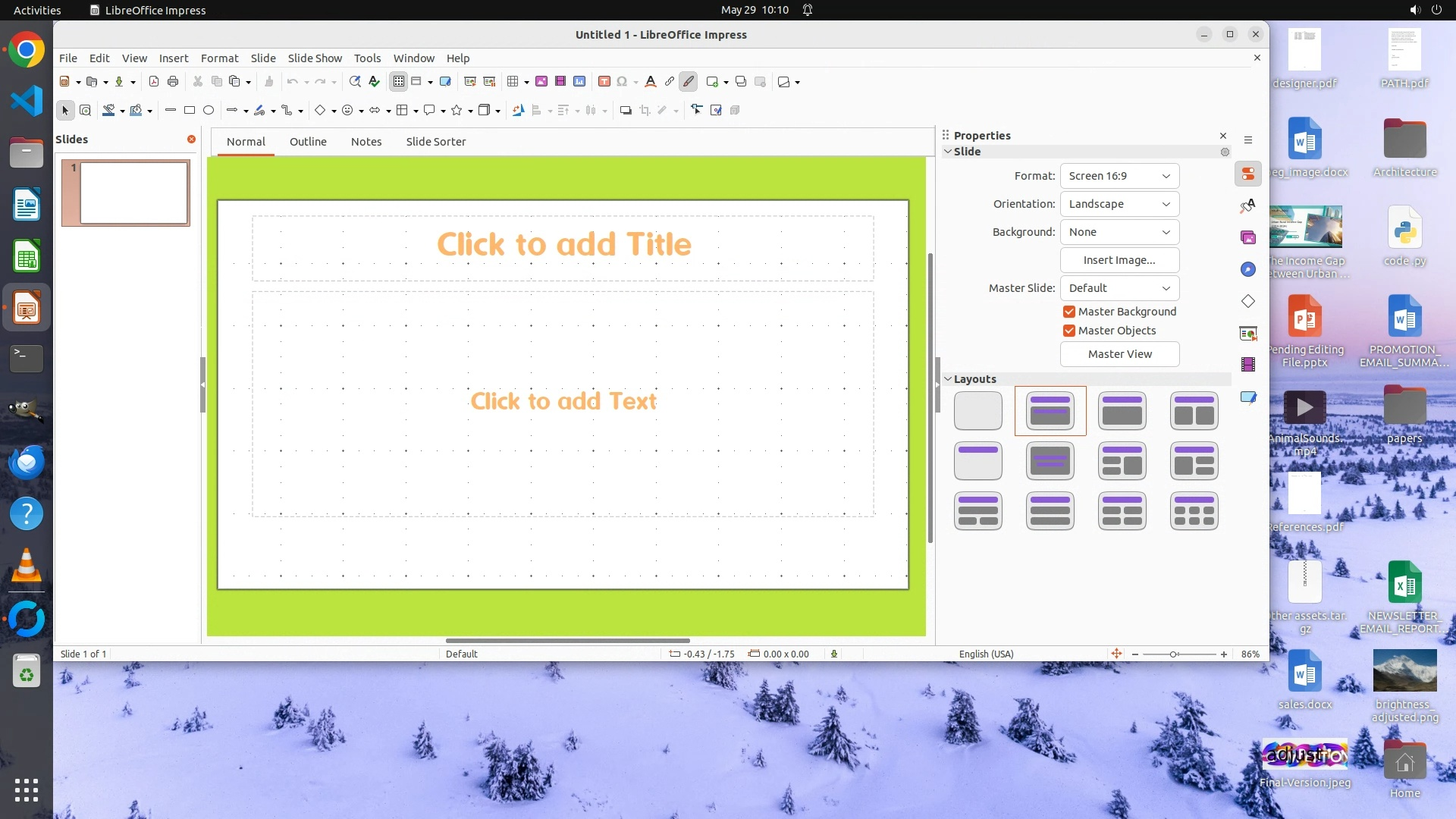The width and height of the screenshot is (1456, 819).
Task: Open the Slide Show menu
Action: pyautogui.click(x=315, y=58)
